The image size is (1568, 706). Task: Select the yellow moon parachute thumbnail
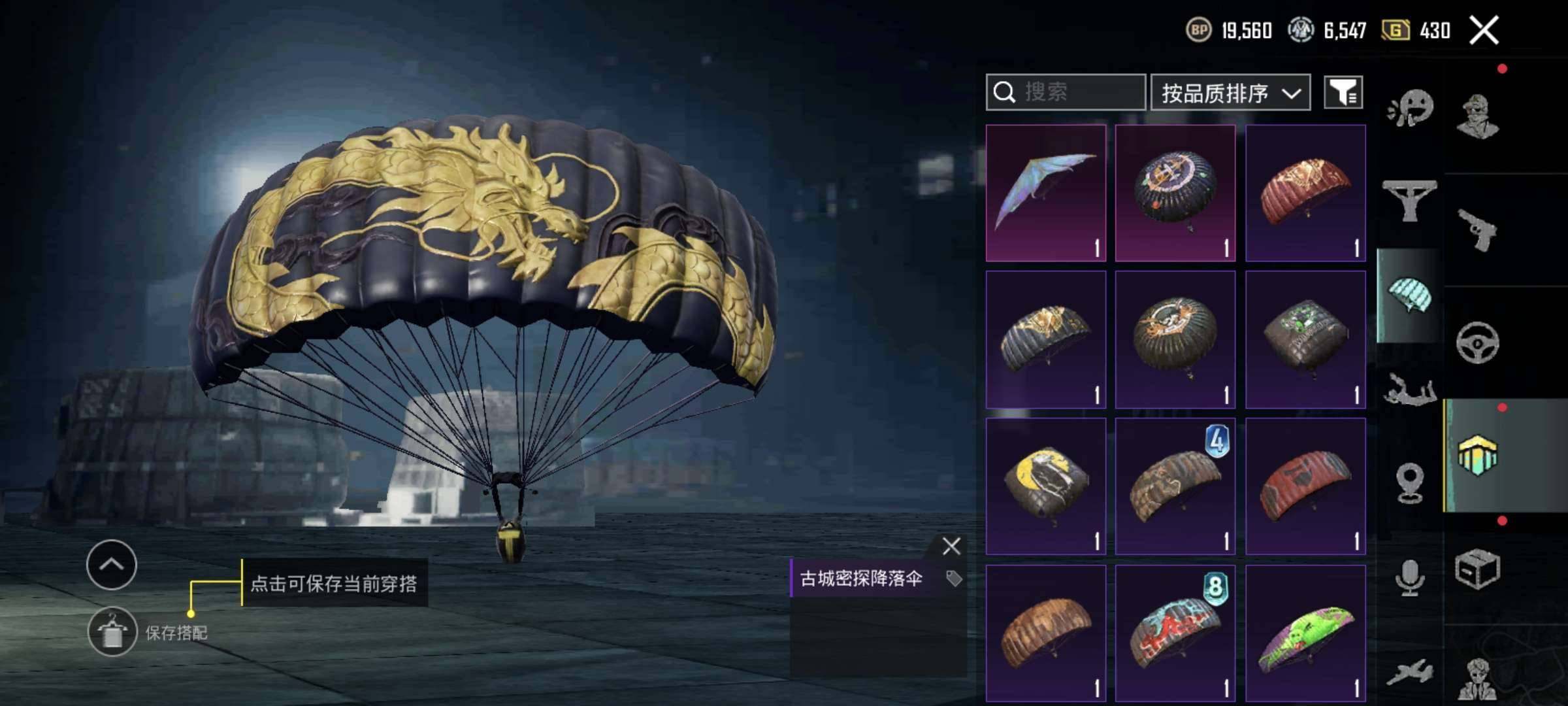1046,487
